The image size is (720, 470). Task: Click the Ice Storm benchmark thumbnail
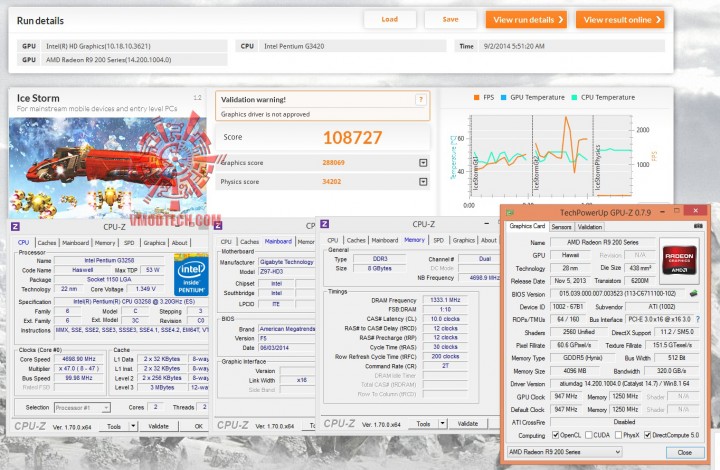[107, 167]
